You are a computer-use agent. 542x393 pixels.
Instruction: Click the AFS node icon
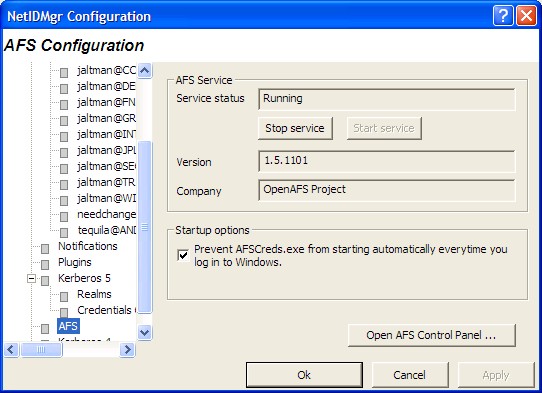click(45, 328)
